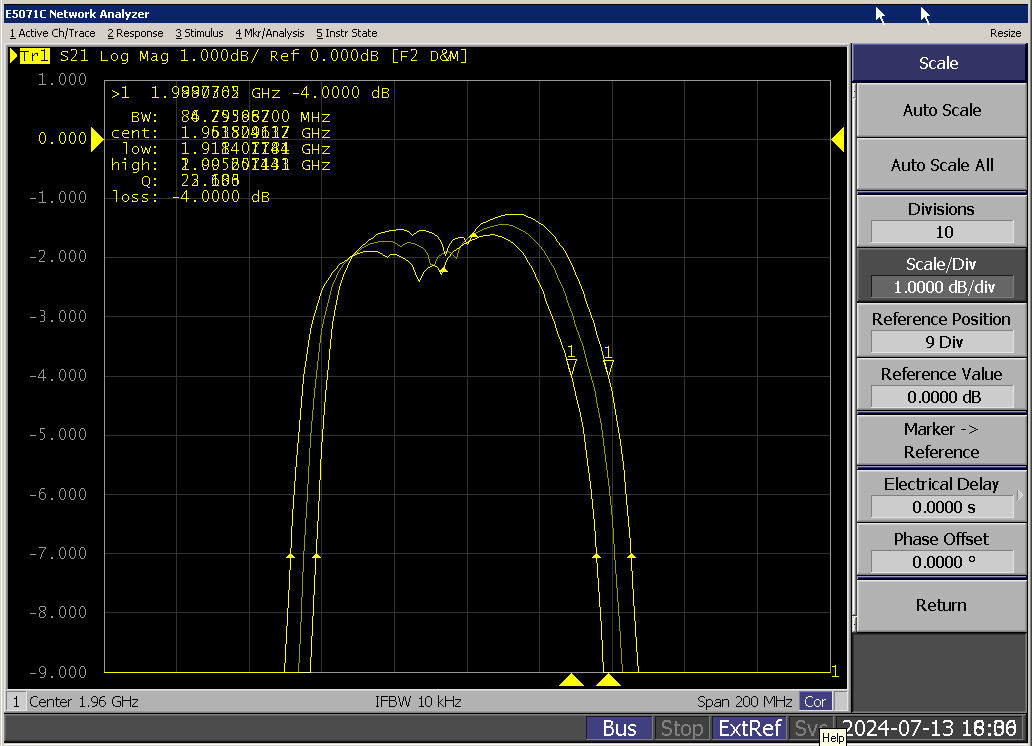Toggle the ExtRef status indicator

coord(751,728)
